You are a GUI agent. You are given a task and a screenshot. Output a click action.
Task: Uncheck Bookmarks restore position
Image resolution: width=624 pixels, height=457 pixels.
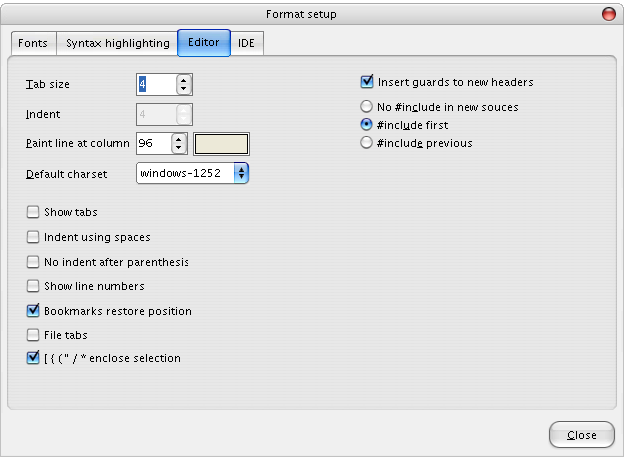[x=34, y=311]
